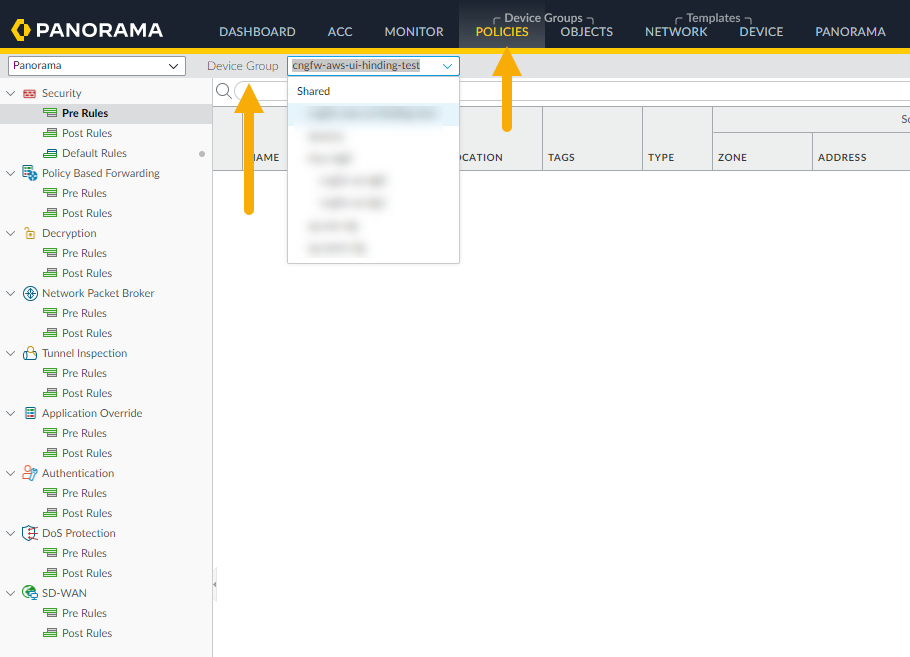Image resolution: width=910 pixels, height=657 pixels.
Task: Collapse the Application Override section
Action: pos(10,413)
